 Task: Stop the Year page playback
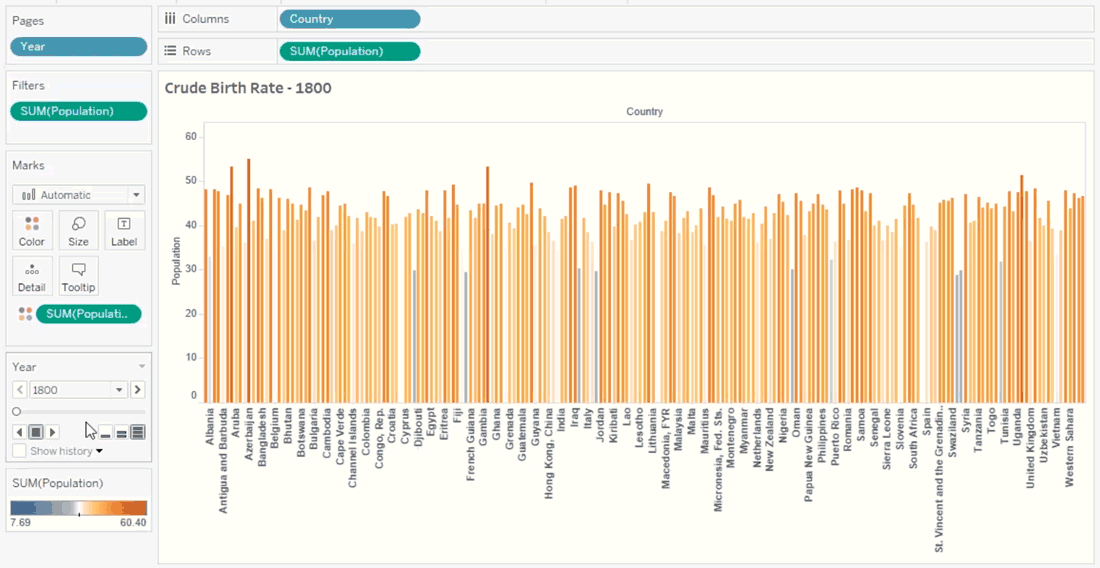[35, 432]
